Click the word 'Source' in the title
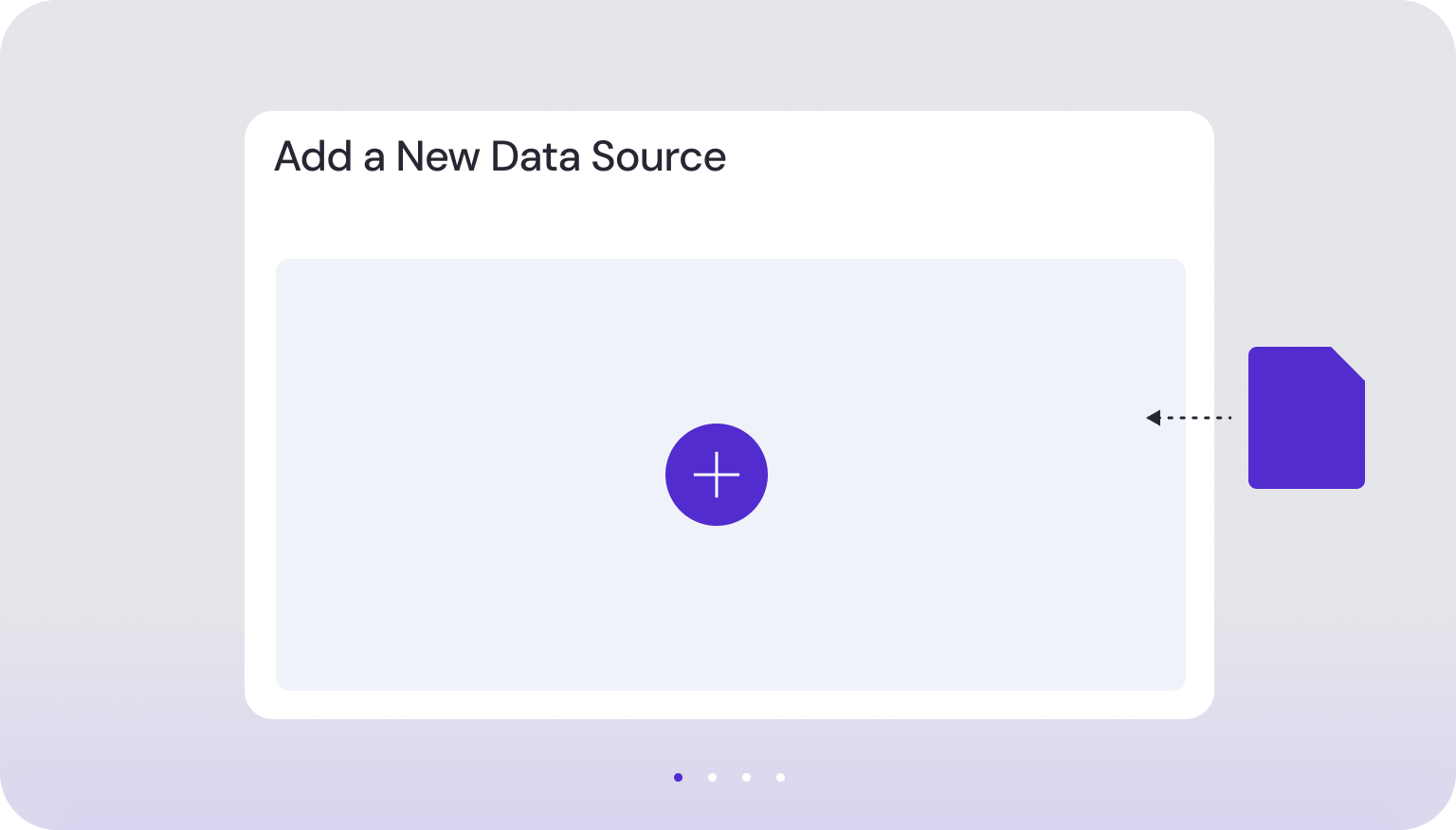This screenshot has height=830, width=1456. tap(659, 156)
